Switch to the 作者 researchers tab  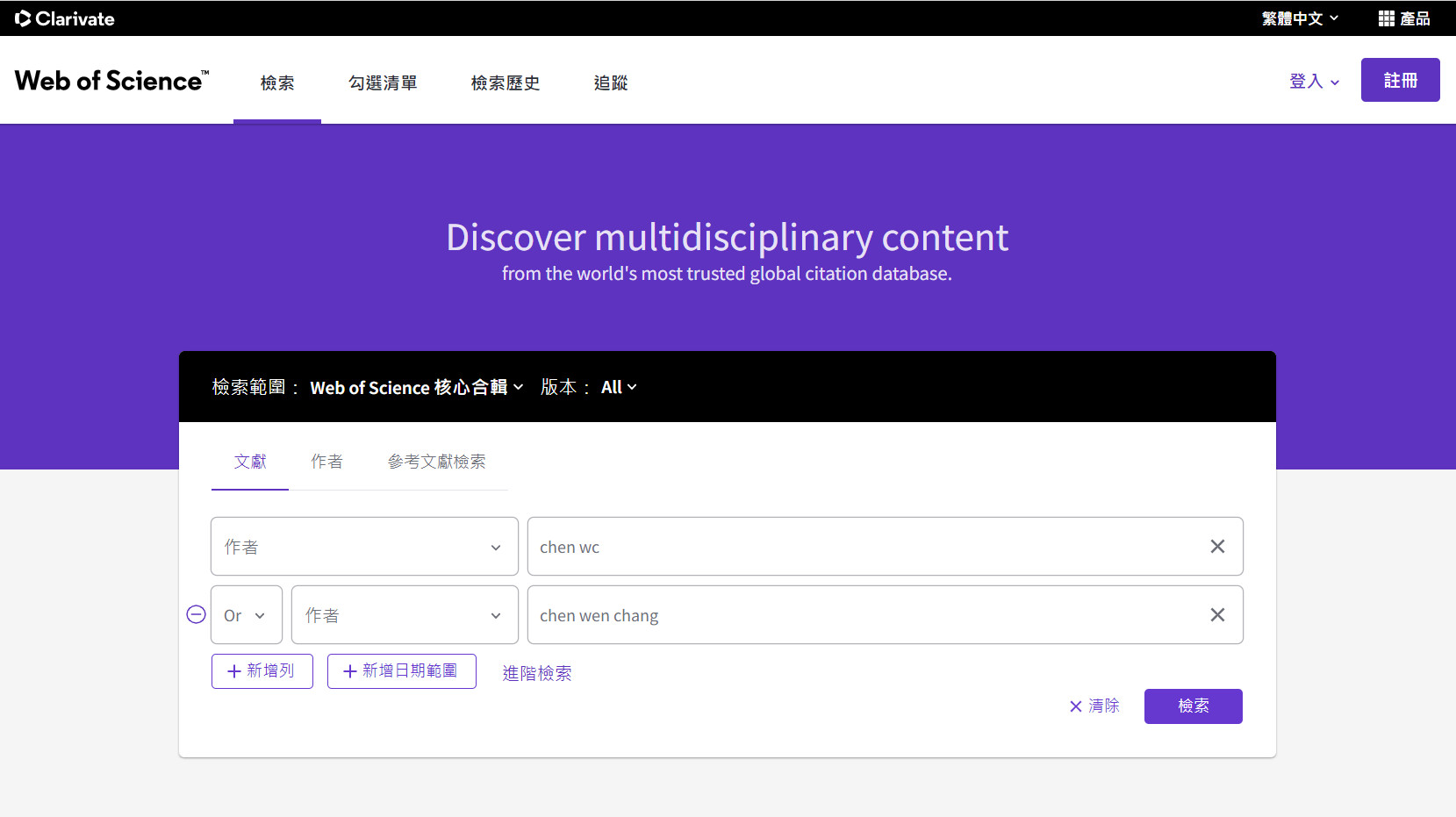pyautogui.click(x=326, y=462)
